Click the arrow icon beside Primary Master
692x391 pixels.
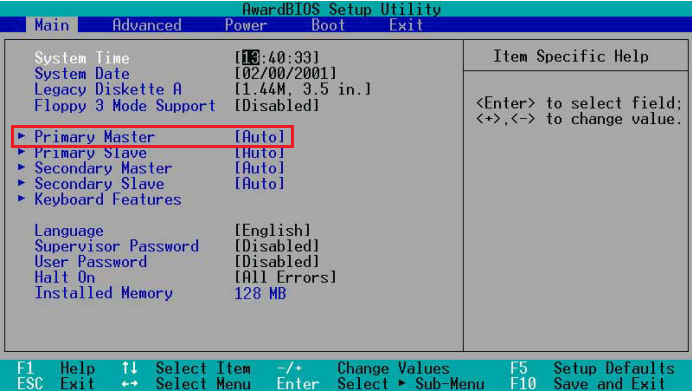21,136
